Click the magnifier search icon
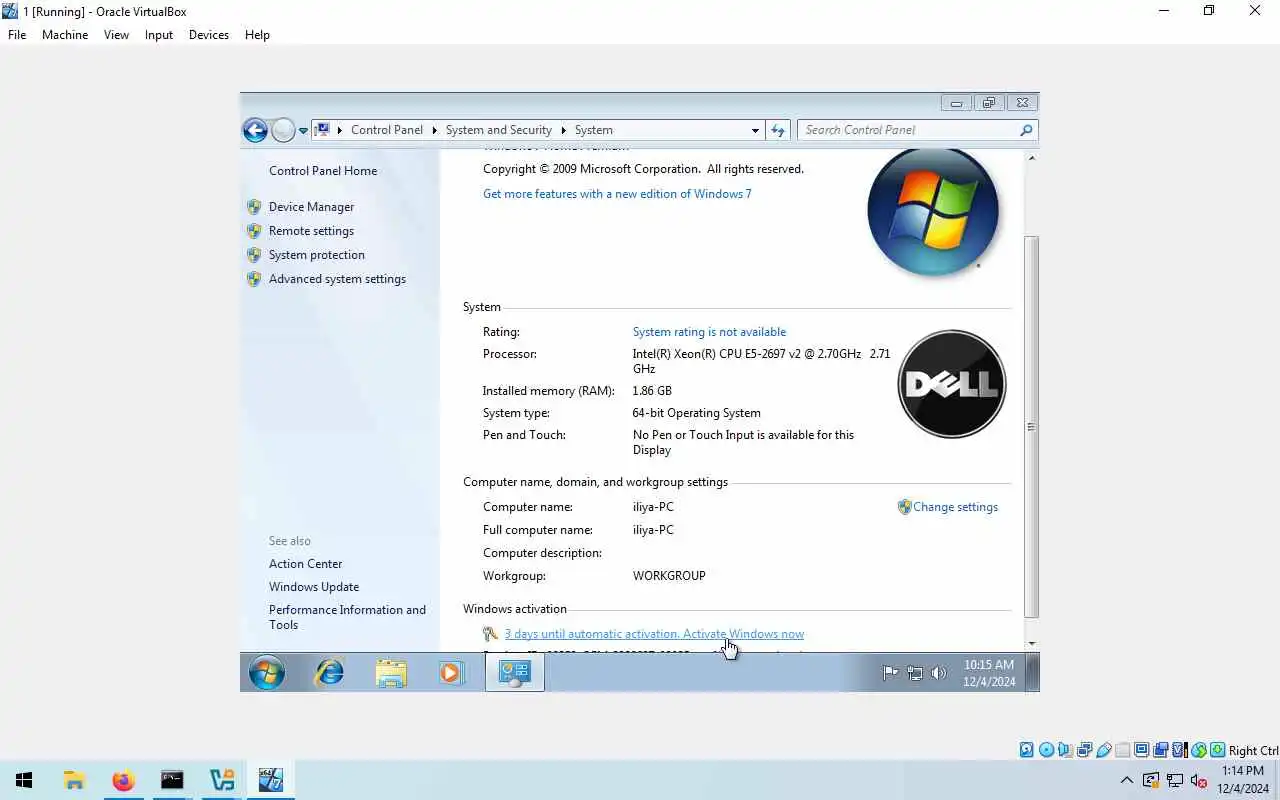The width and height of the screenshot is (1280, 800). (x=1026, y=130)
